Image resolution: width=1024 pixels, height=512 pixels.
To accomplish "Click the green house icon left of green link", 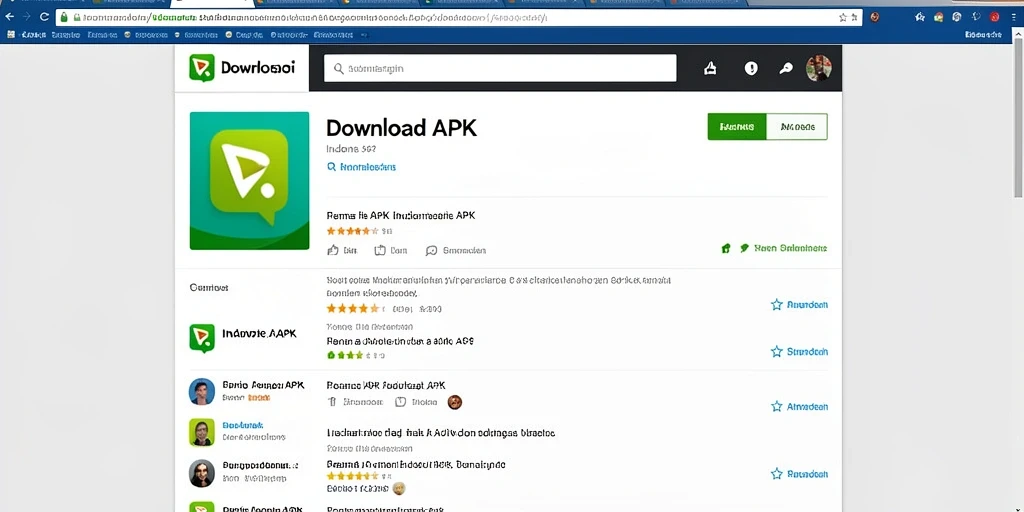I will pyautogui.click(x=726, y=248).
